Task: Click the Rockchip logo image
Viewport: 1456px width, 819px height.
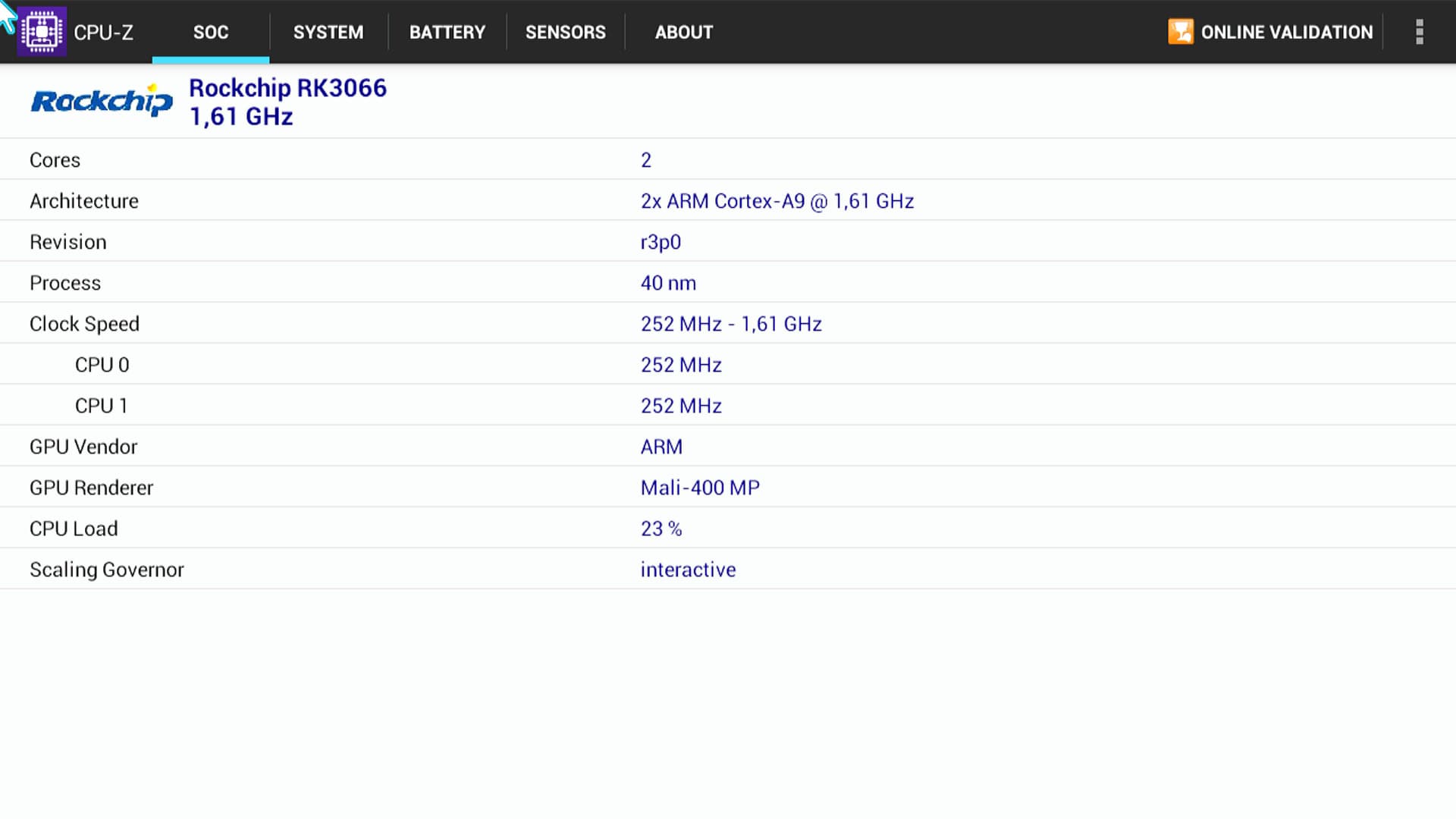Action: point(102,101)
